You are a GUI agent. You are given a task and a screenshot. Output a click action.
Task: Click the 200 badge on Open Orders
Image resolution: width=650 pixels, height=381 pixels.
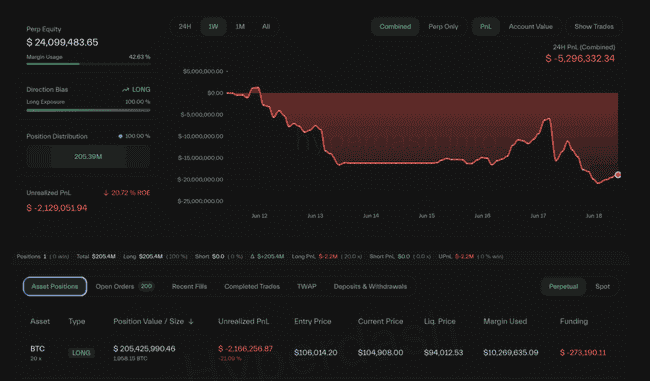[x=146, y=286]
